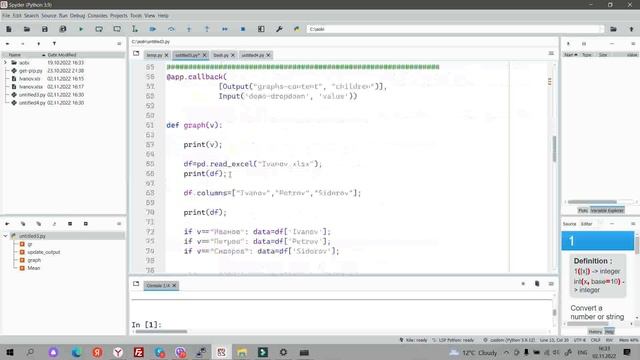Click the filter icon in the Files pane
This screenshot has width=640, height=360.
[x=54, y=44]
